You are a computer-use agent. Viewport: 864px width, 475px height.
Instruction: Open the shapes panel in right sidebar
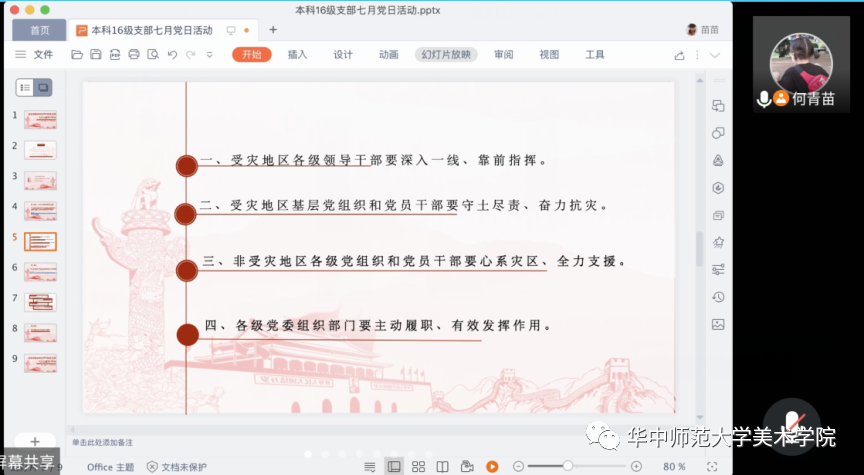(x=718, y=132)
